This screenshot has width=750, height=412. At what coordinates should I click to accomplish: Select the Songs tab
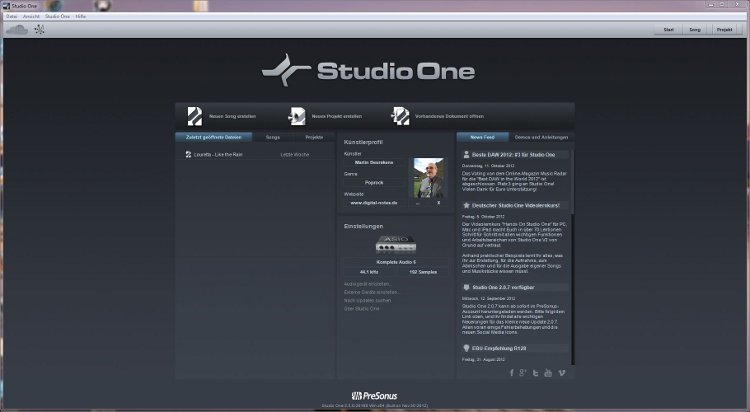coord(273,137)
